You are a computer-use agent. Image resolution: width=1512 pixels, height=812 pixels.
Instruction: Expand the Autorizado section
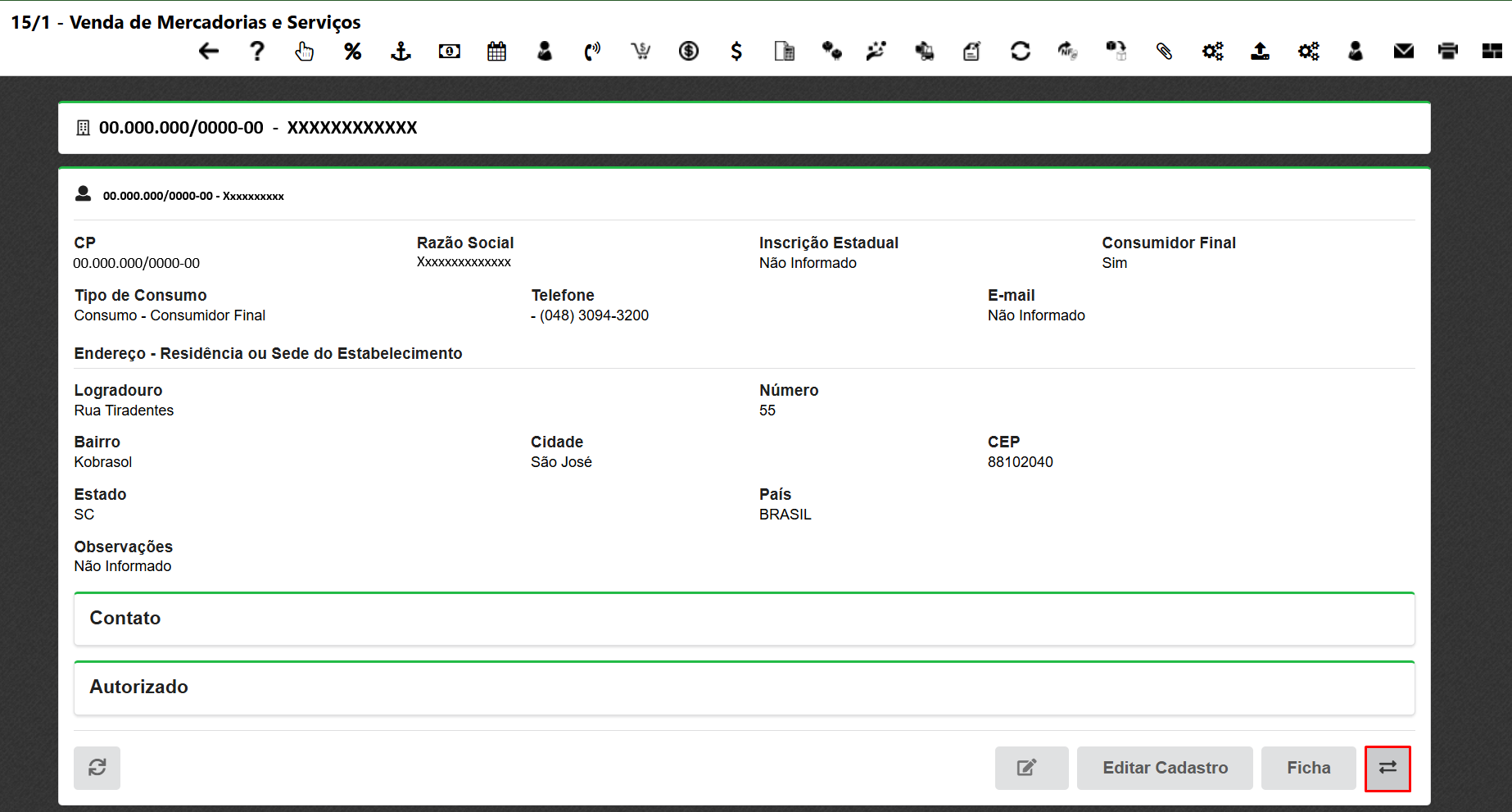pos(744,687)
